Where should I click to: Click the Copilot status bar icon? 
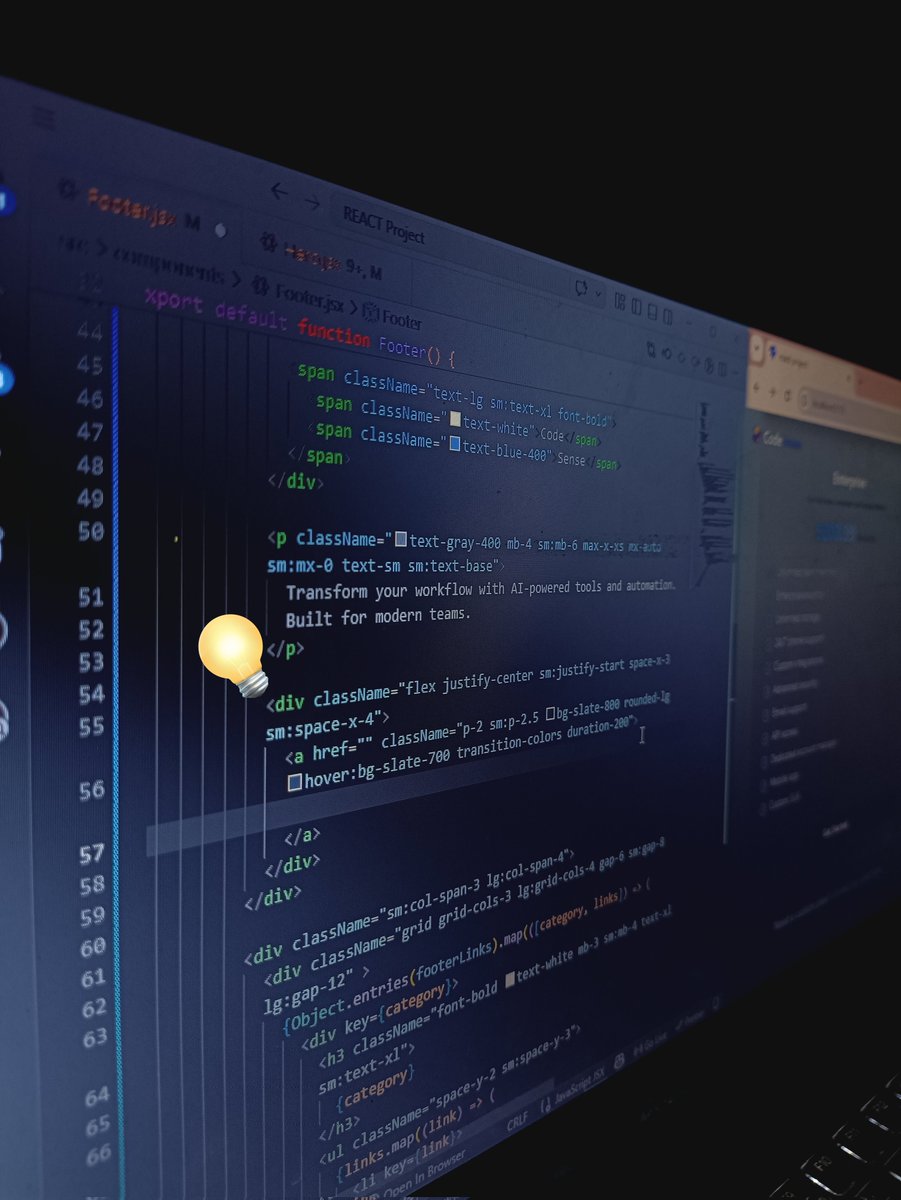(620, 1060)
